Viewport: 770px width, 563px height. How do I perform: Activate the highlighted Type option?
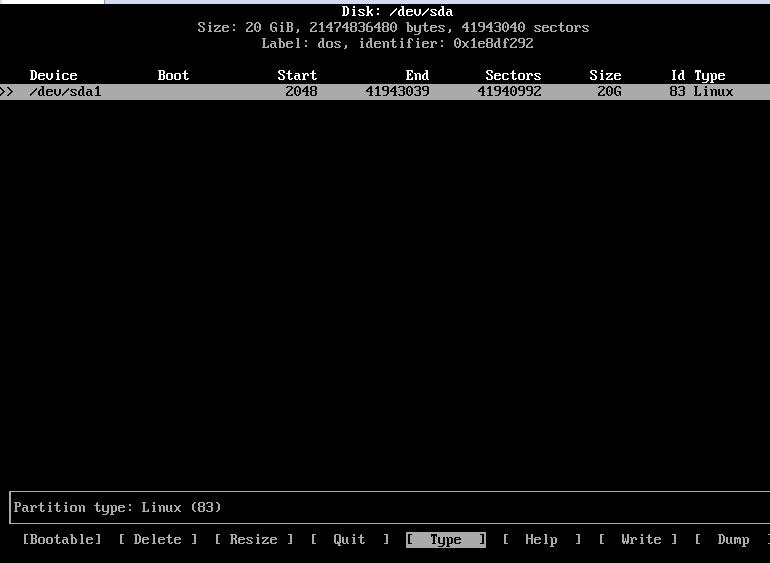pyautogui.click(x=446, y=539)
